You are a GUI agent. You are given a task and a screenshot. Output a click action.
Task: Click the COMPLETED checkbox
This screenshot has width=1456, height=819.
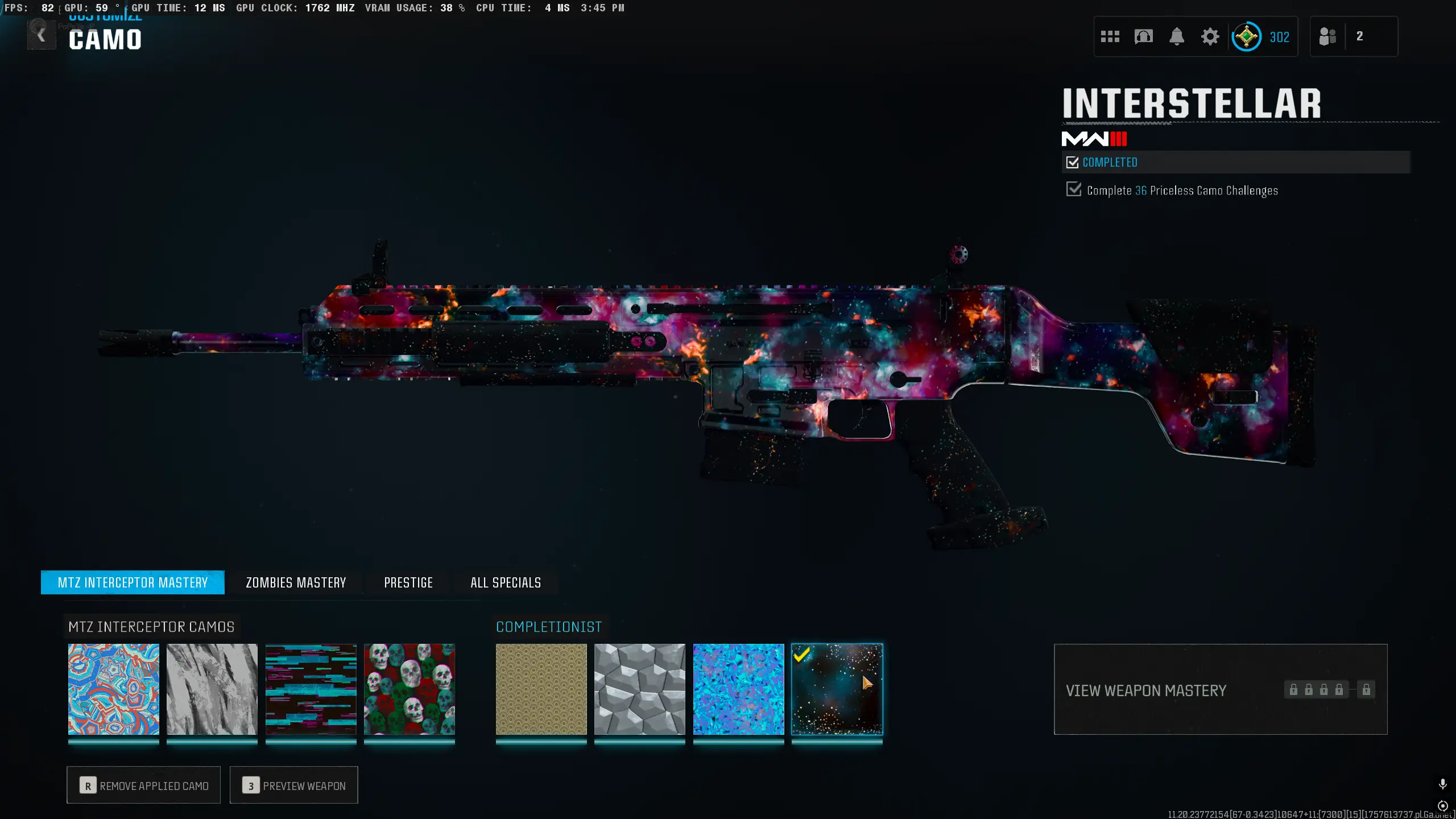[1073, 163]
